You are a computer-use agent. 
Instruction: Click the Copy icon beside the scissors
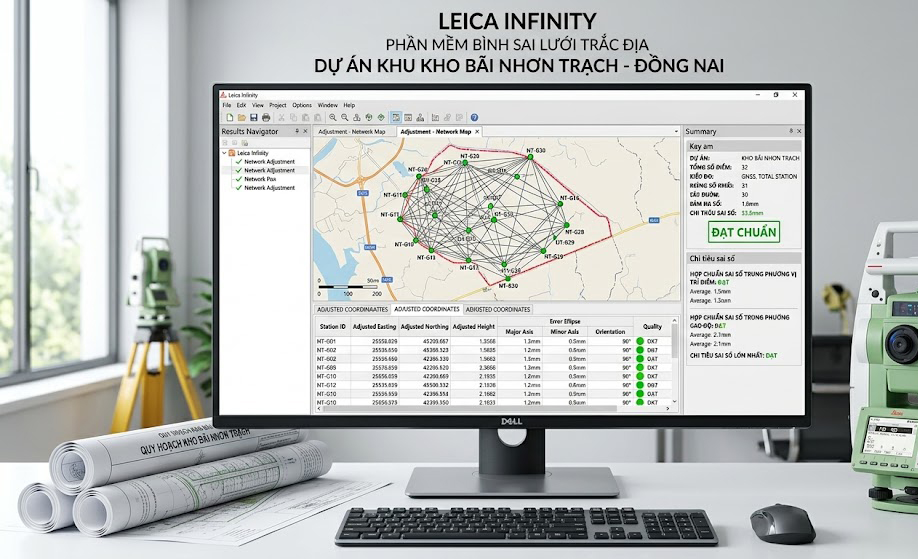[294, 118]
